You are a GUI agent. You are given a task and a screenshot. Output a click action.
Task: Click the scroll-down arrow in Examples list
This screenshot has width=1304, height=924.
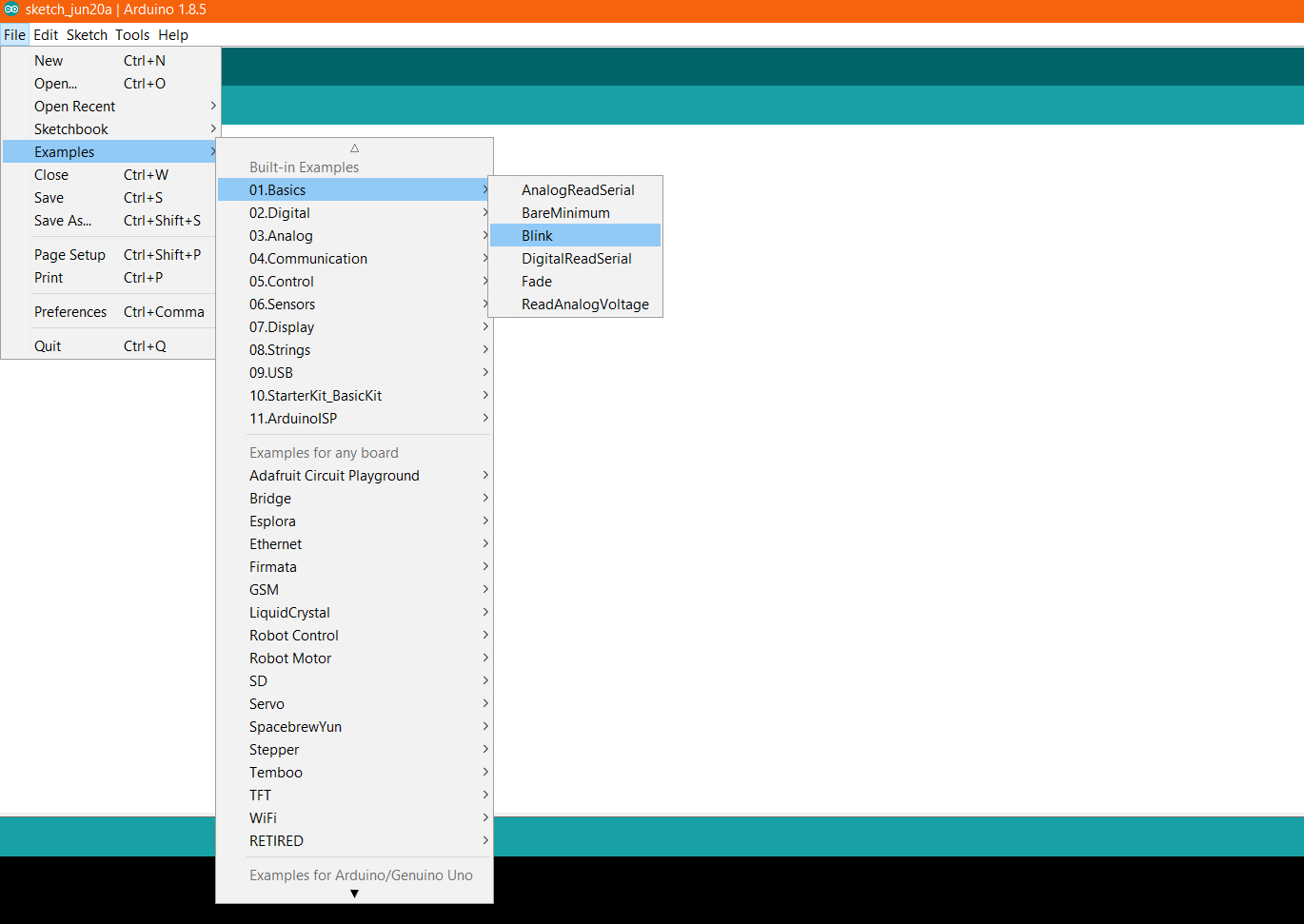[354, 894]
